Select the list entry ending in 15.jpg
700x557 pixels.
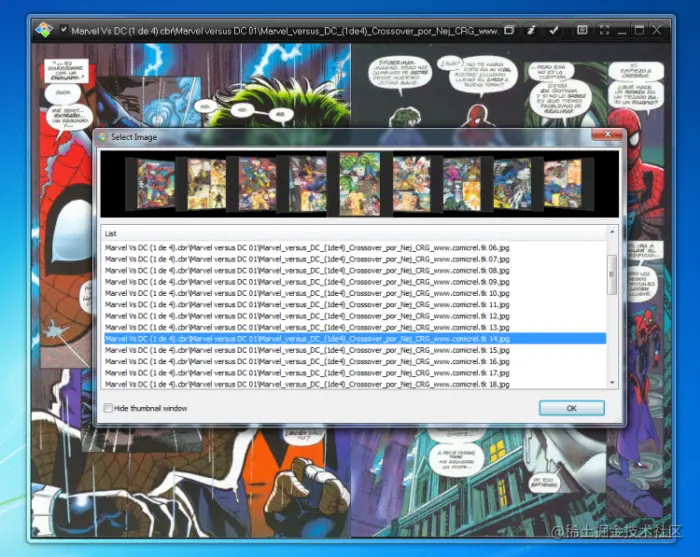point(354,350)
